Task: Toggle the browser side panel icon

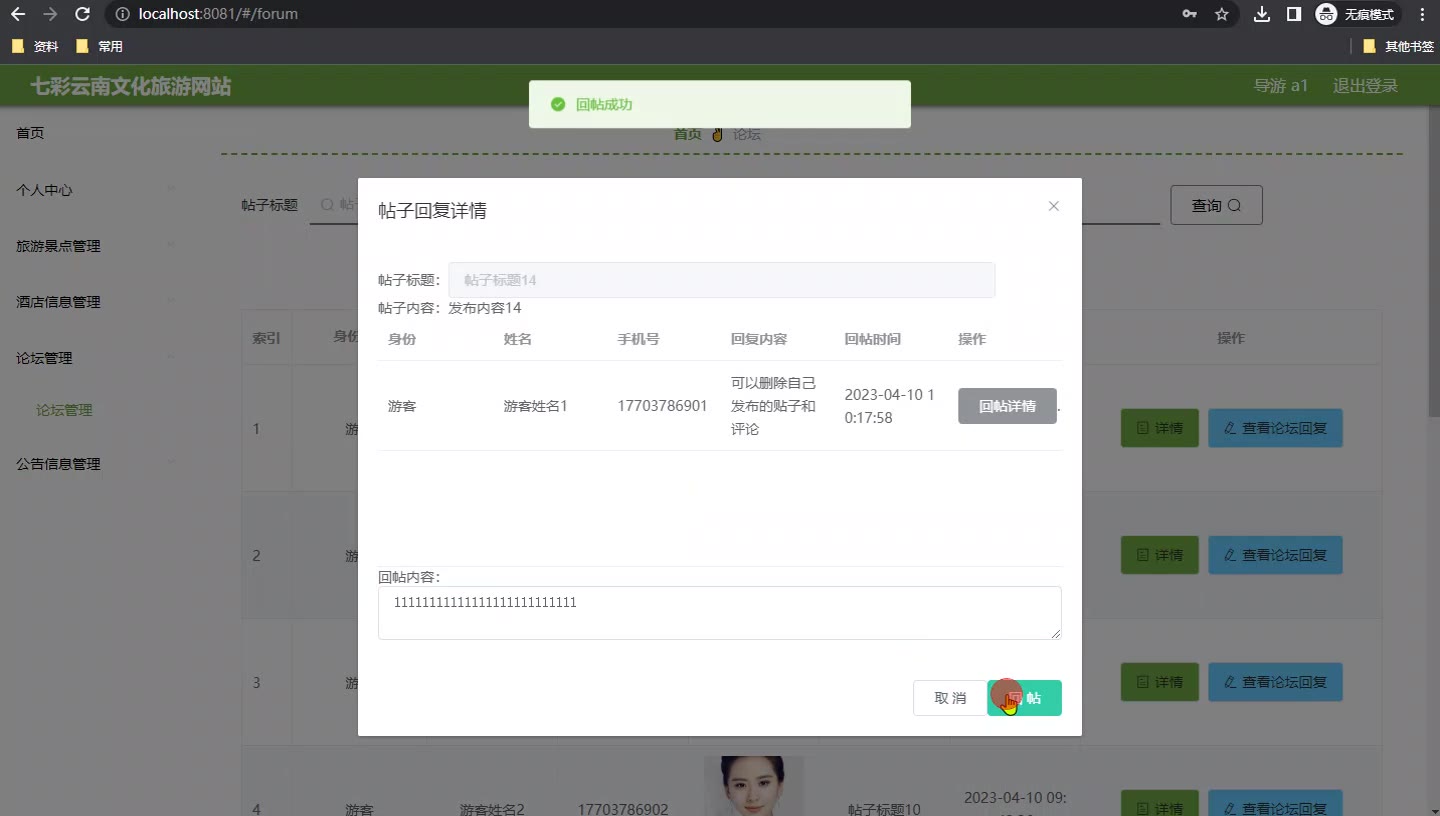Action: tap(1293, 14)
